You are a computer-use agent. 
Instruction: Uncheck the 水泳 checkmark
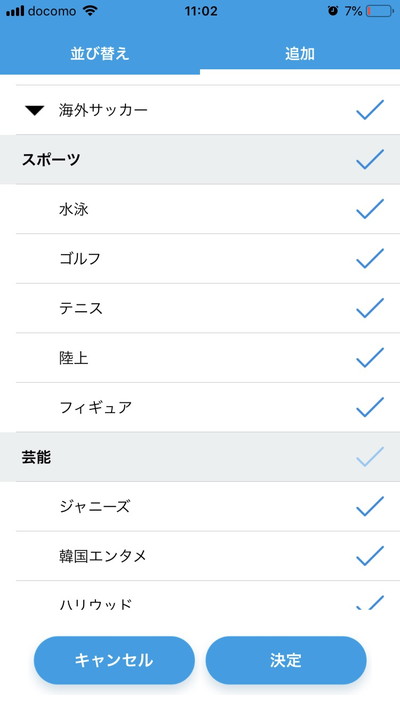(x=370, y=209)
